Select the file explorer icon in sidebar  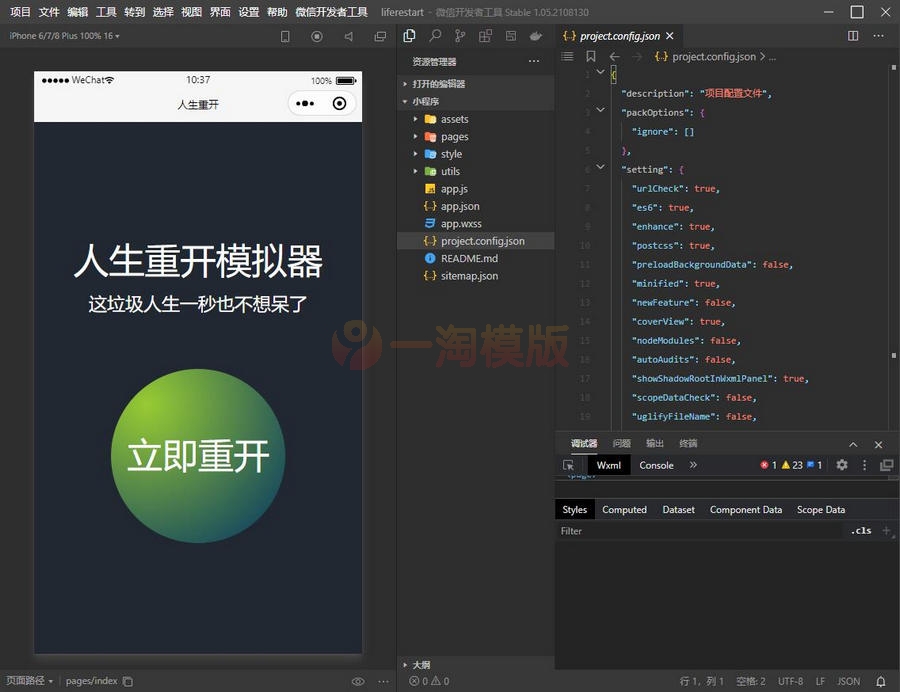(x=410, y=35)
